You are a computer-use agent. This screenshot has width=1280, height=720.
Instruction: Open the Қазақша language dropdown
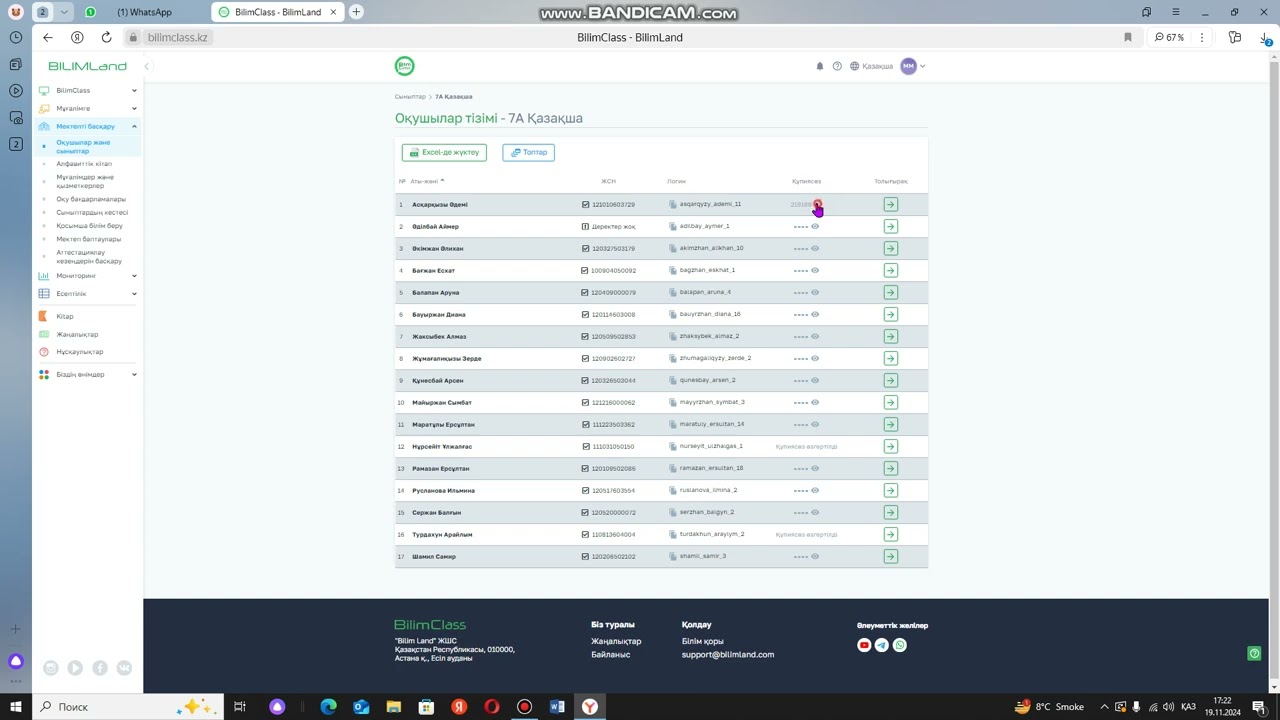[871, 66]
